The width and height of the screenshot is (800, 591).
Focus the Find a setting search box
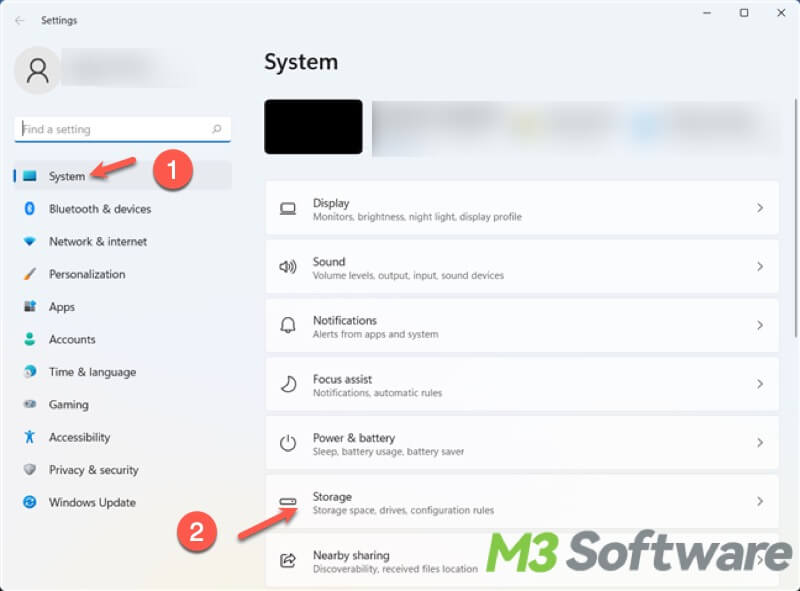click(x=122, y=129)
